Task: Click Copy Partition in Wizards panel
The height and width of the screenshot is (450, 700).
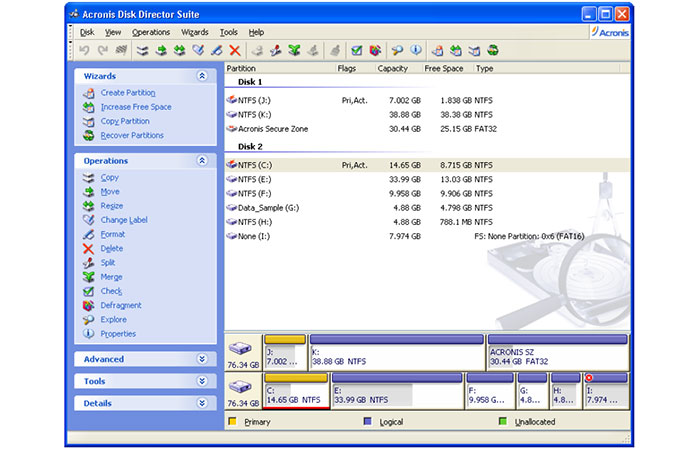Action: coord(125,121)
